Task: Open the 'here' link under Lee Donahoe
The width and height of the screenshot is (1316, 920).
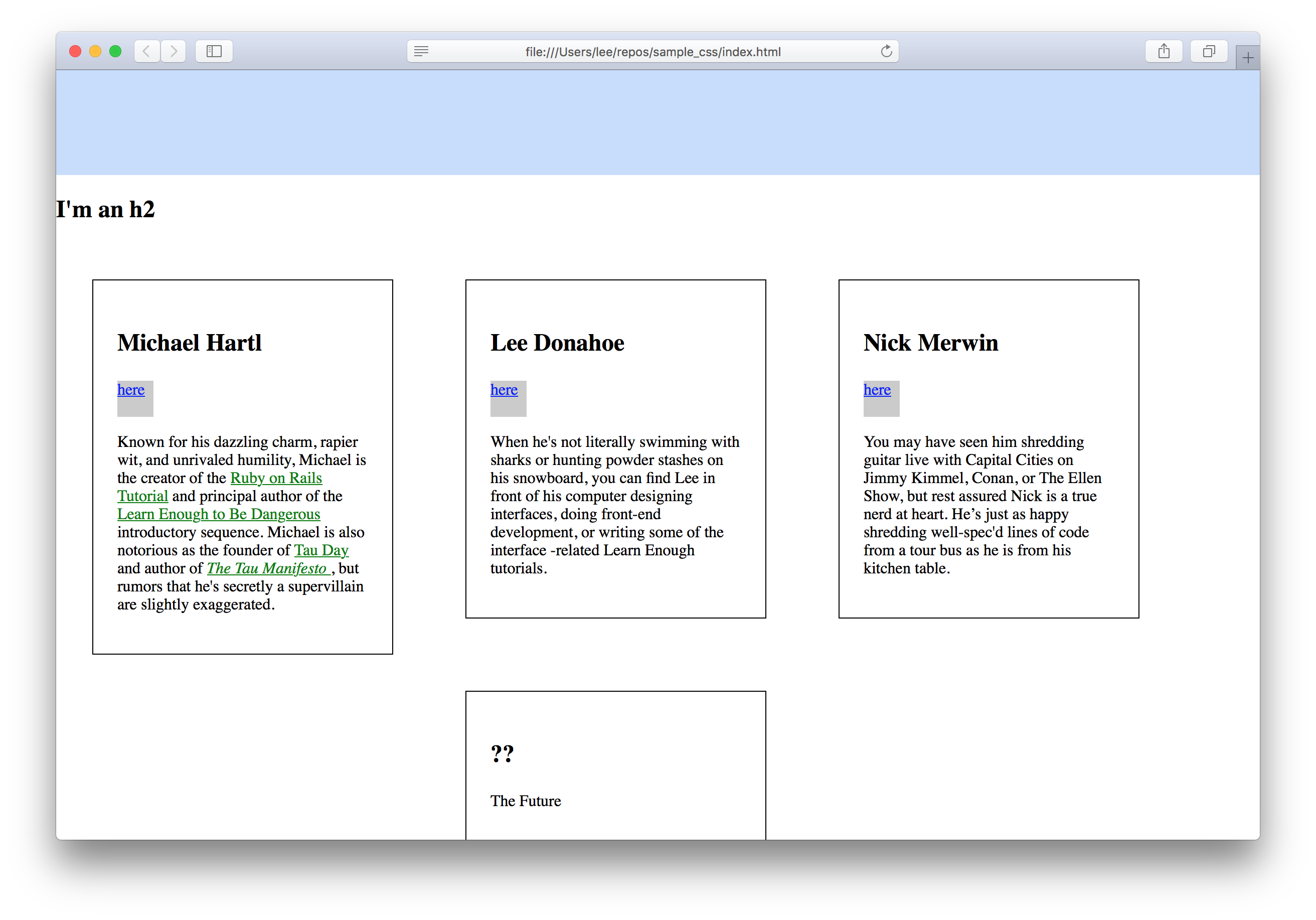Action: pyautogui.click(x=504, y=390)
